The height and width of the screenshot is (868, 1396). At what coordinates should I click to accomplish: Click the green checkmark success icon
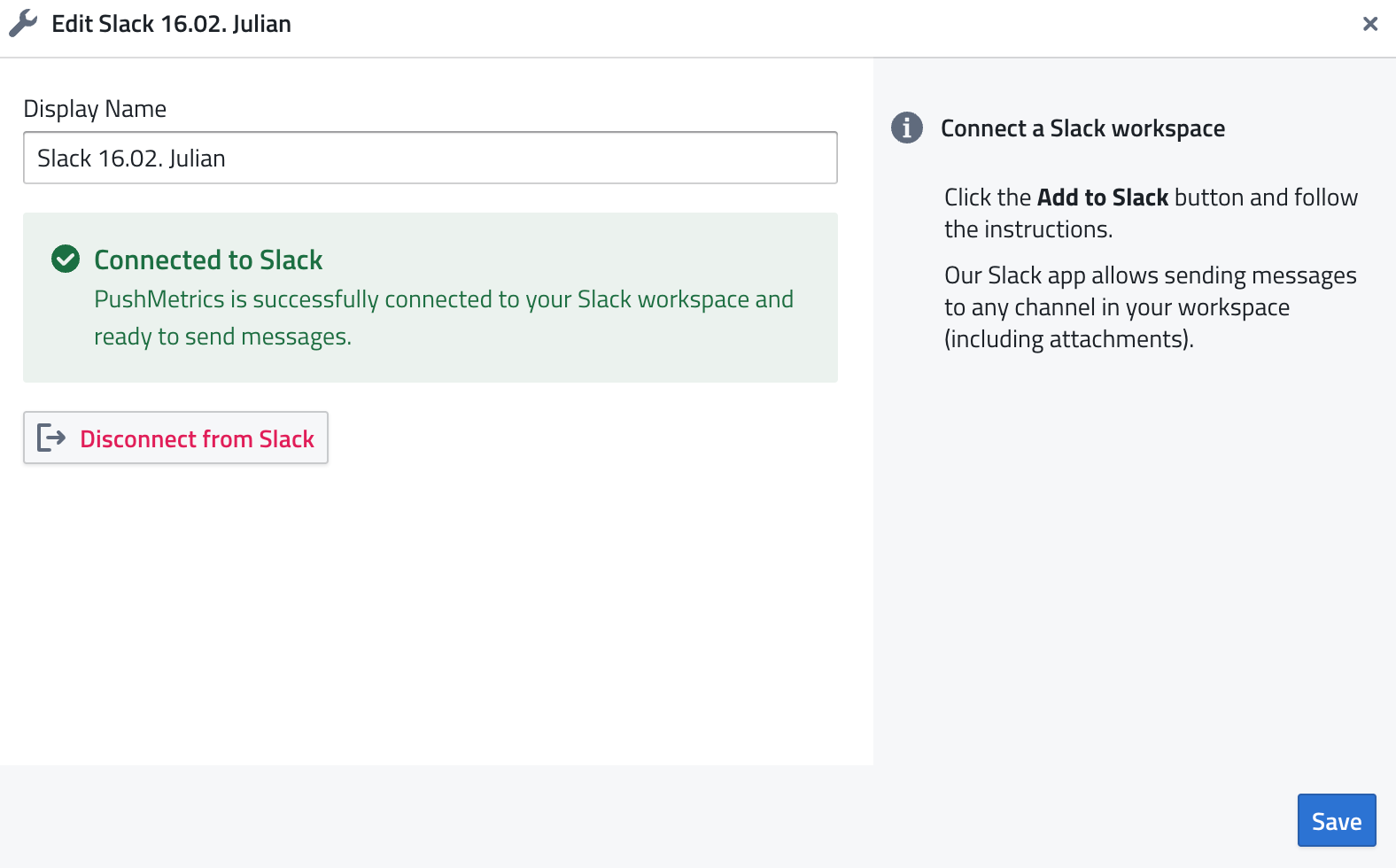pos(66,260)
